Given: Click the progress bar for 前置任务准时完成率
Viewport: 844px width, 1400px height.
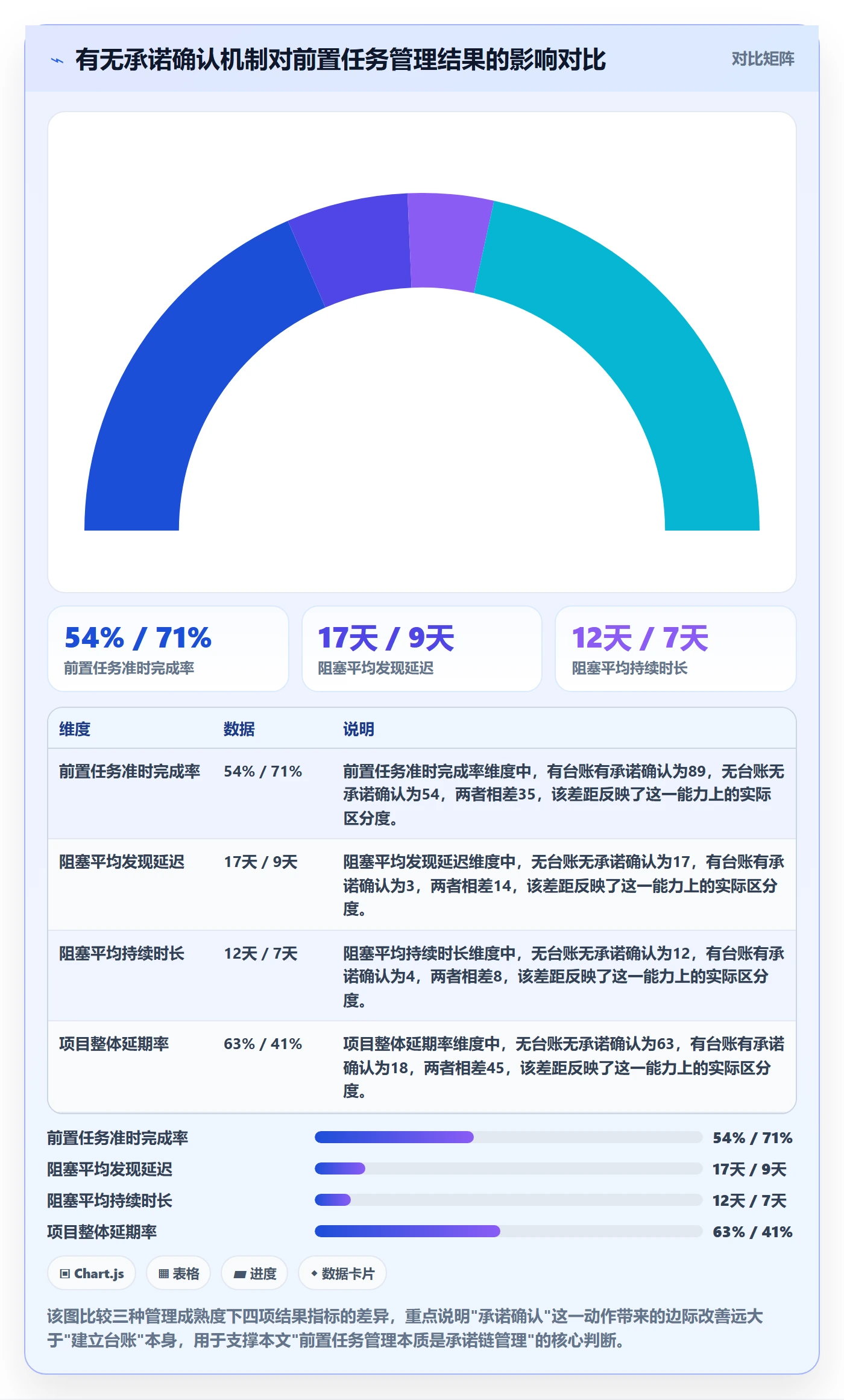Looking at the screenshot, I should 508,1137.
